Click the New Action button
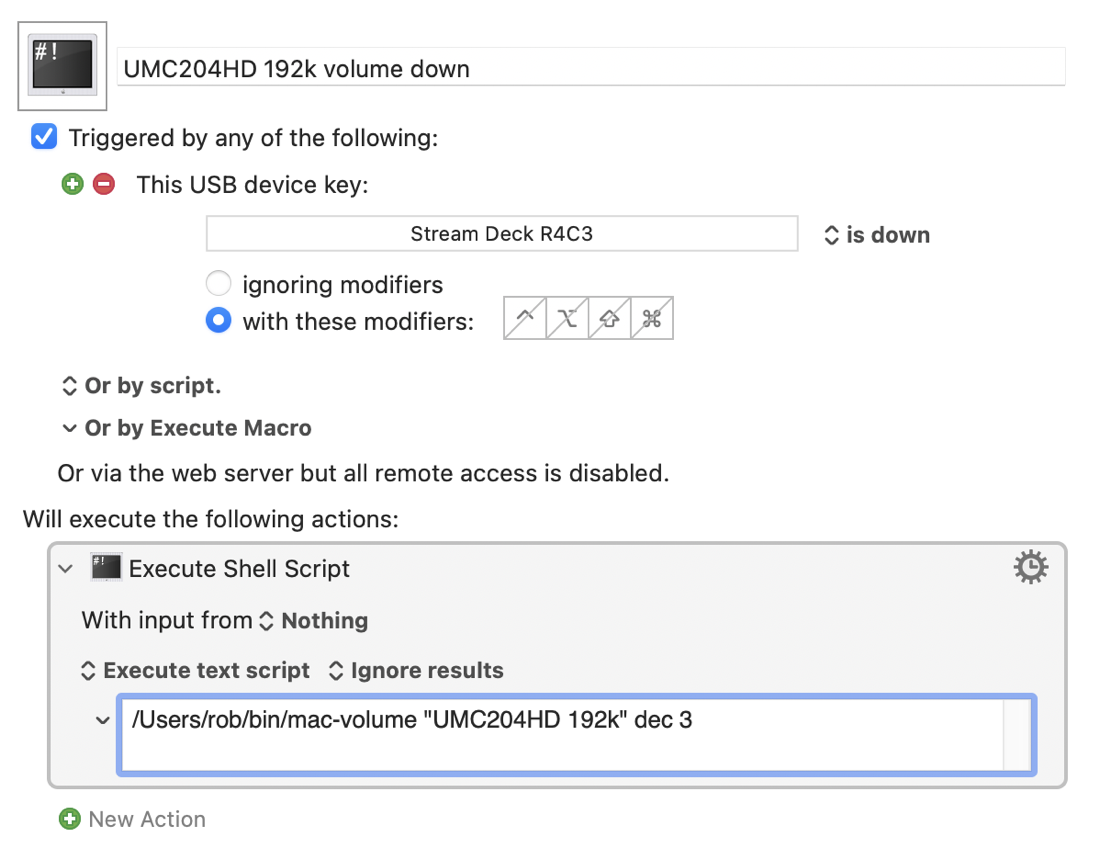 [133, 819]
